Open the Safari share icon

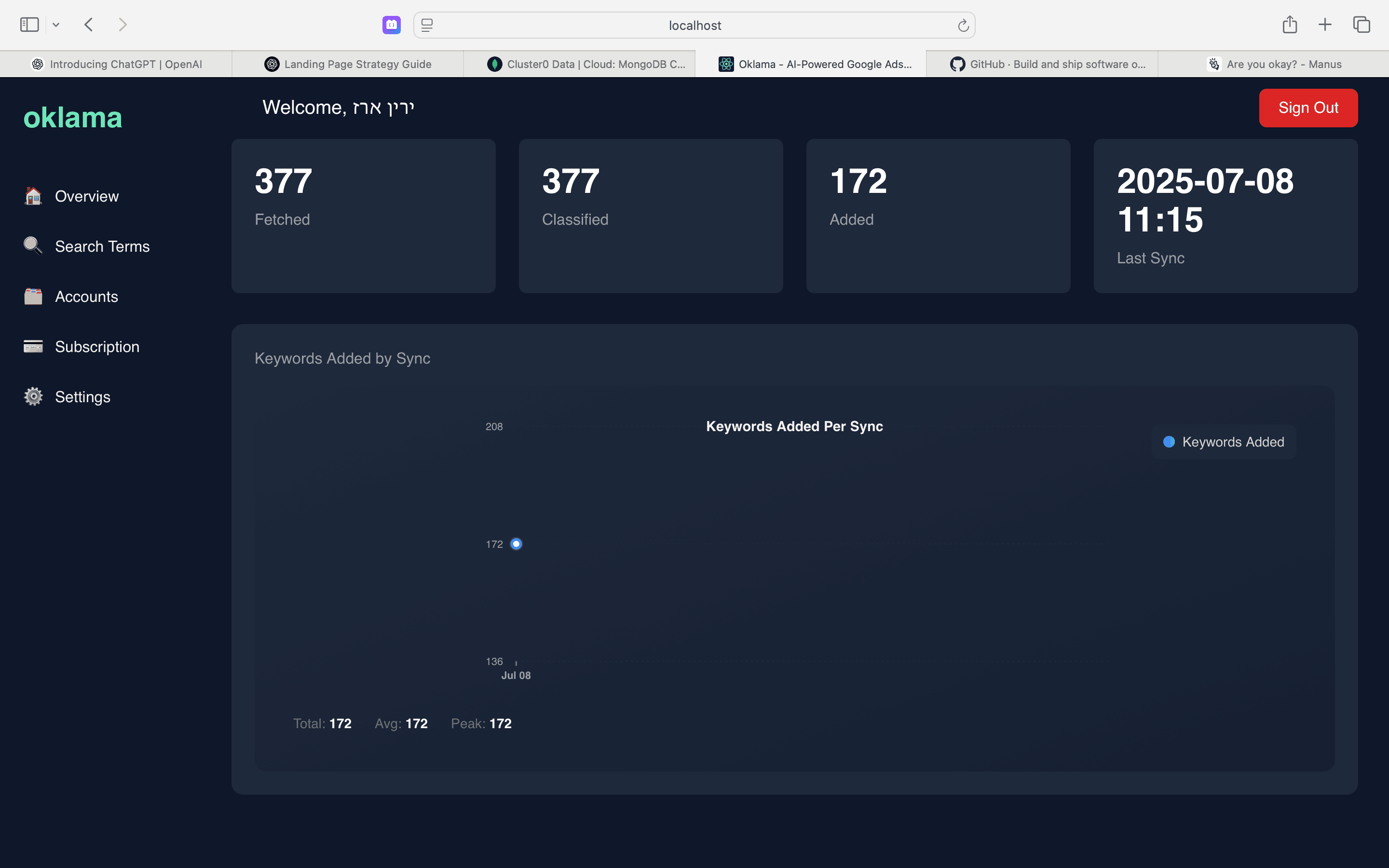pos(1290,25)
